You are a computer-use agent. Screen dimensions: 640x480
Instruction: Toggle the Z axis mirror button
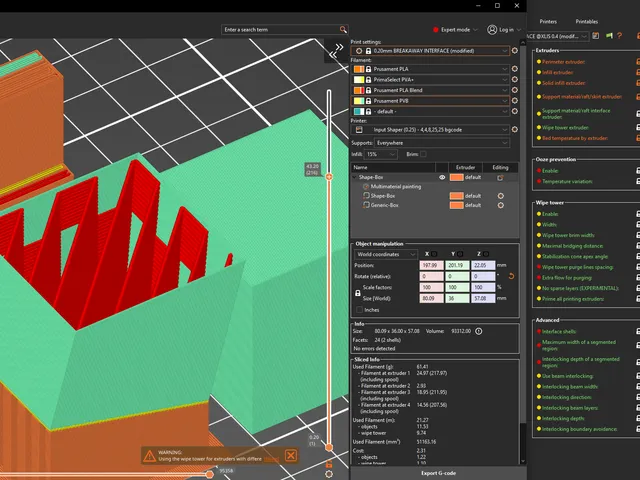[x=486, y=254]
